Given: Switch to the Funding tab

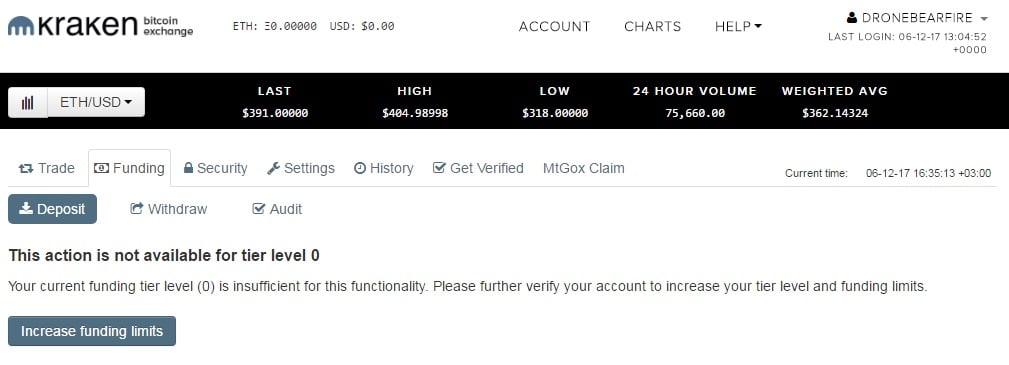Looking at the screenshot, I should pyautogui.click(x=129, y=169).
